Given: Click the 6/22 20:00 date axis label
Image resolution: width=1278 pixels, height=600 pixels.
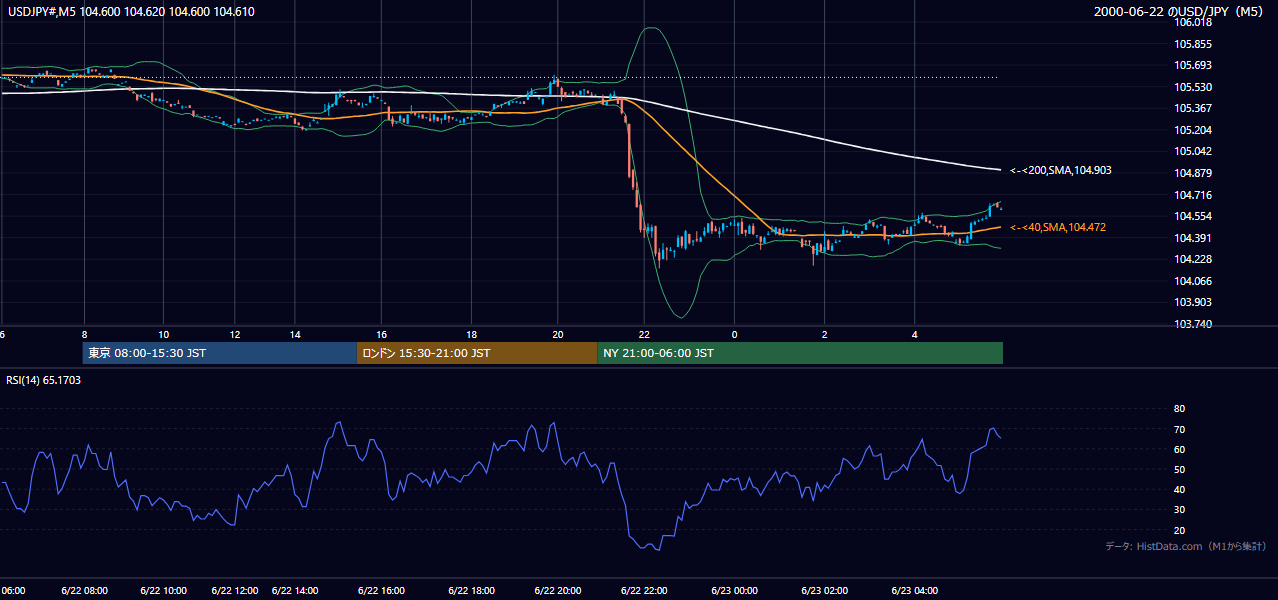Looking at the screenshot, I should point(558,590).
